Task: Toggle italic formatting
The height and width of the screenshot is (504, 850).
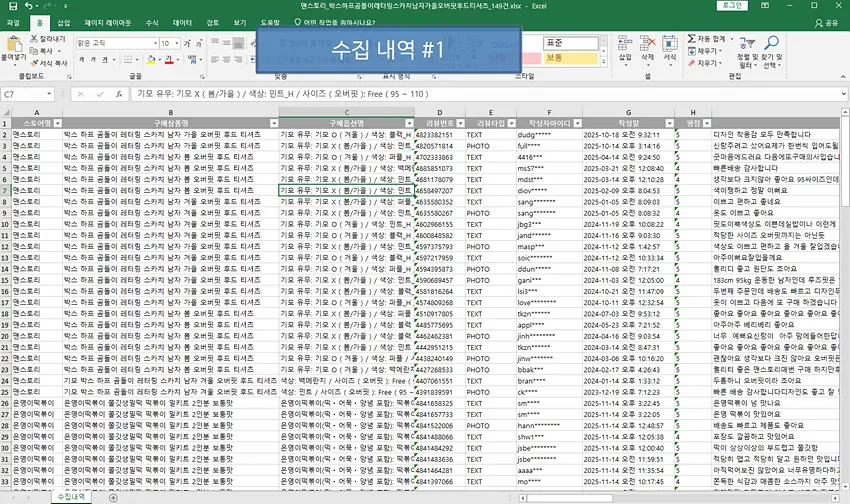Action: pyautogui.click(x=93, y=59)
